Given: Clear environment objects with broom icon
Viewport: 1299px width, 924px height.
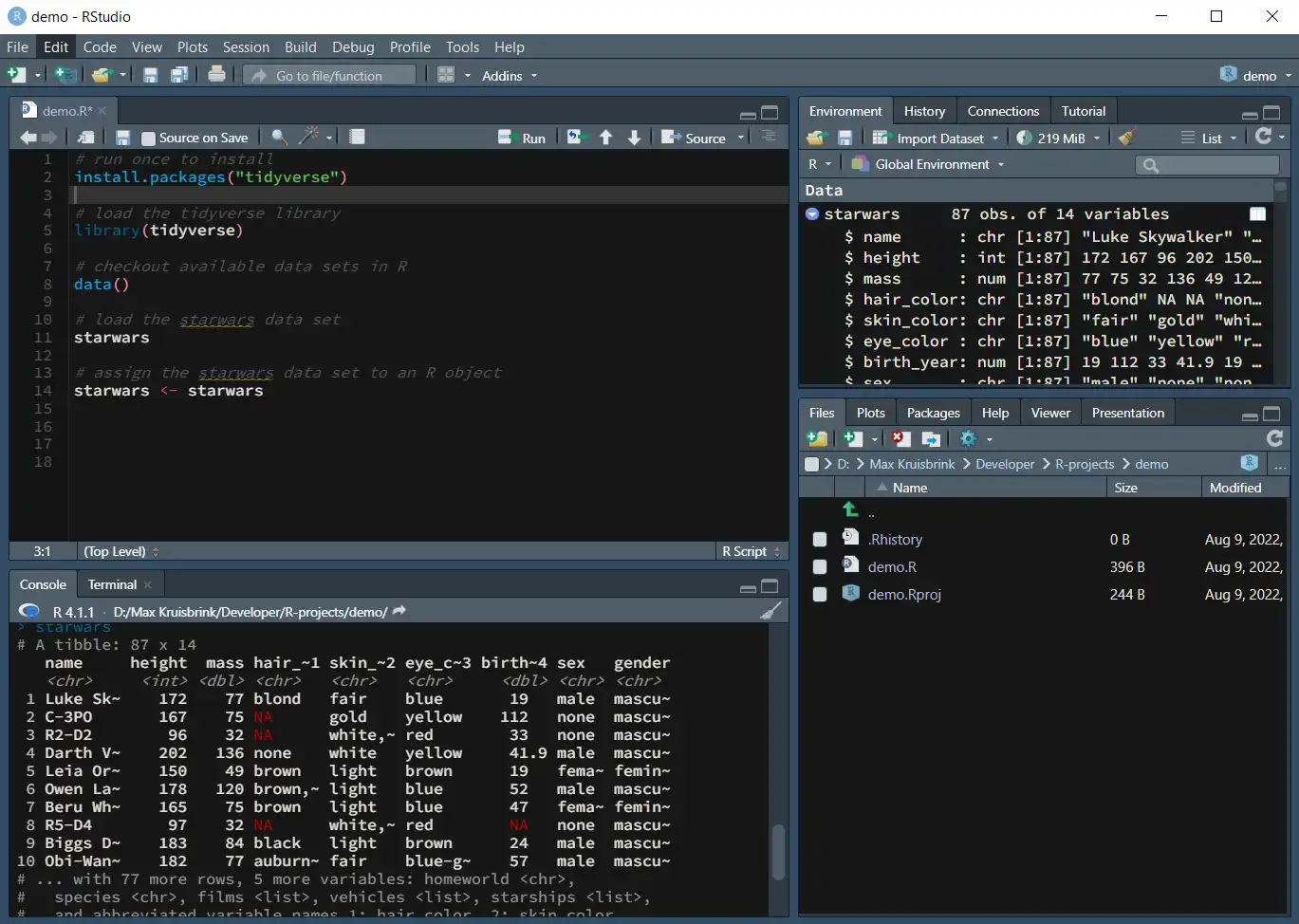Looking at the screenshot, I should click(x=1126, y=138).
